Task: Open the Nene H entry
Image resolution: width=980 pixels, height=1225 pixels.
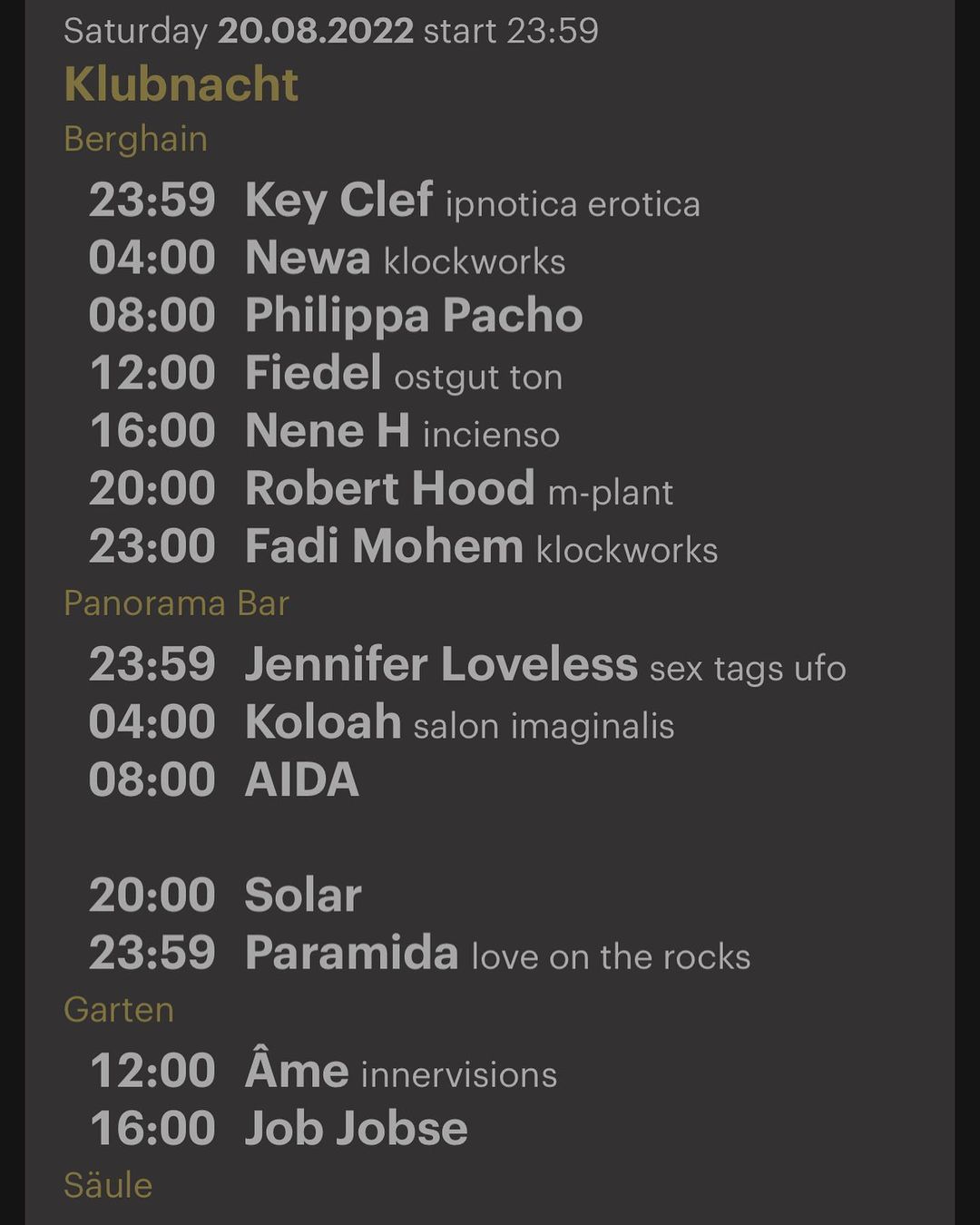Action: (327, 431)
